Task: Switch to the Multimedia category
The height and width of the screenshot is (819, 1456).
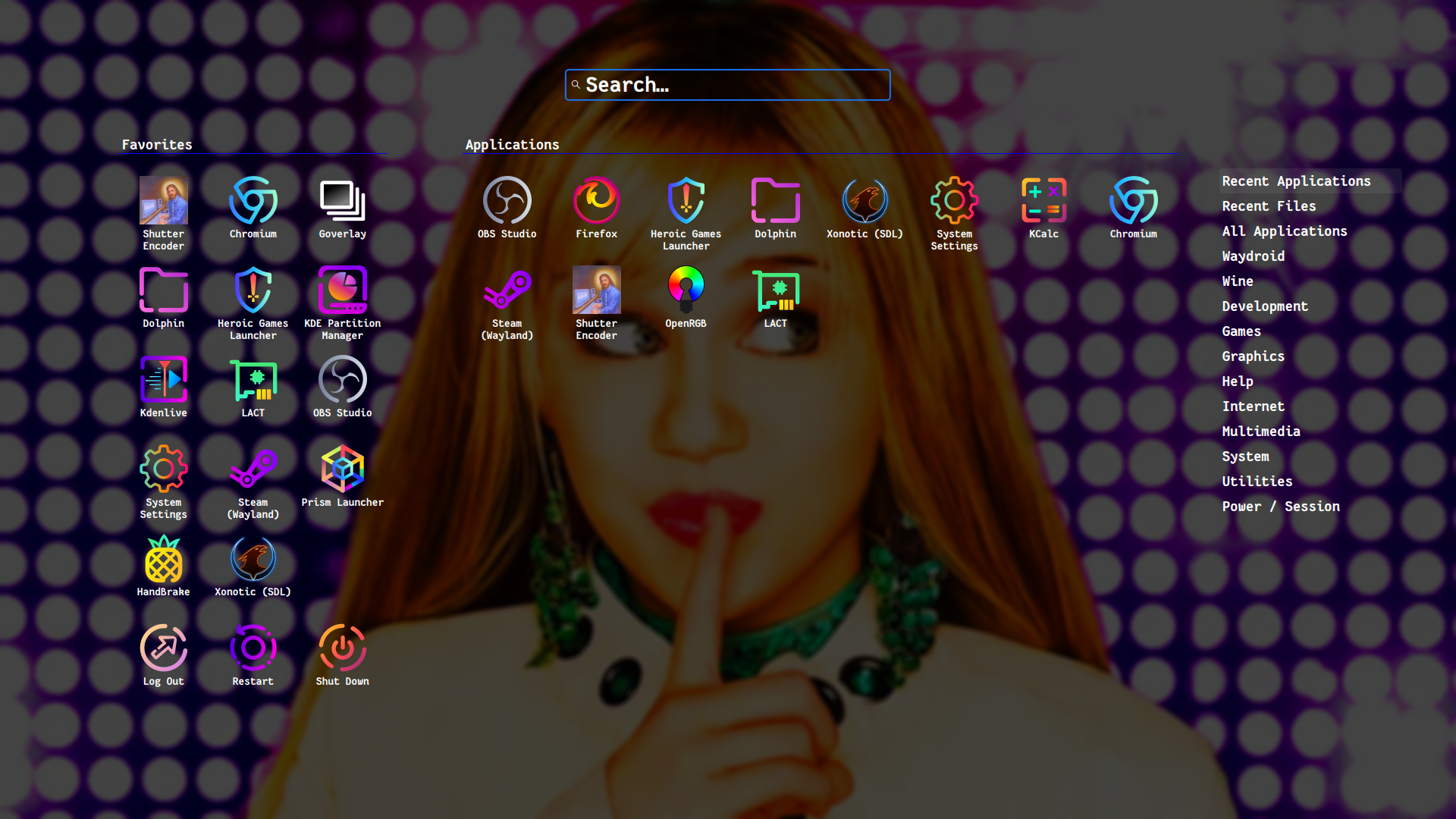Action: point(1260,431)
